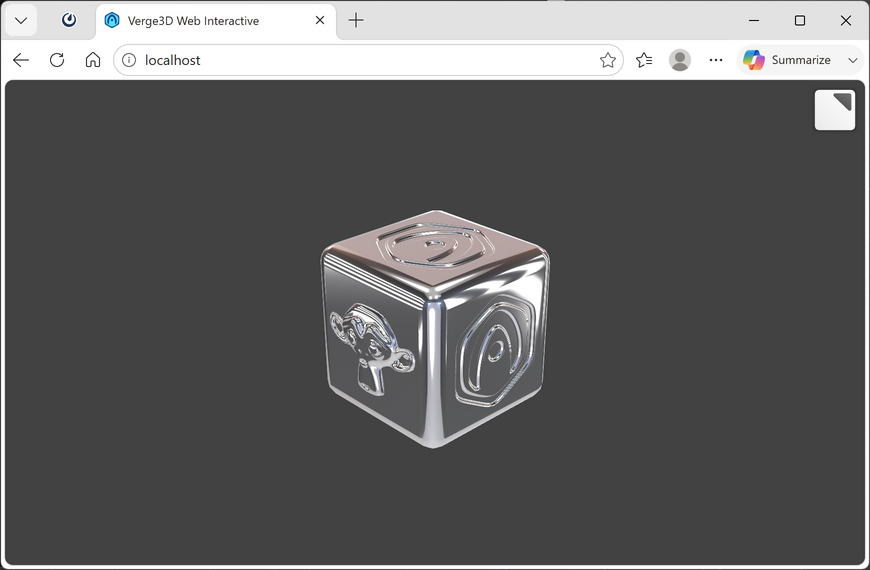Expand the Summarize dropdown chevron
This screenshot has height=570, width=870.
(853, 60)
